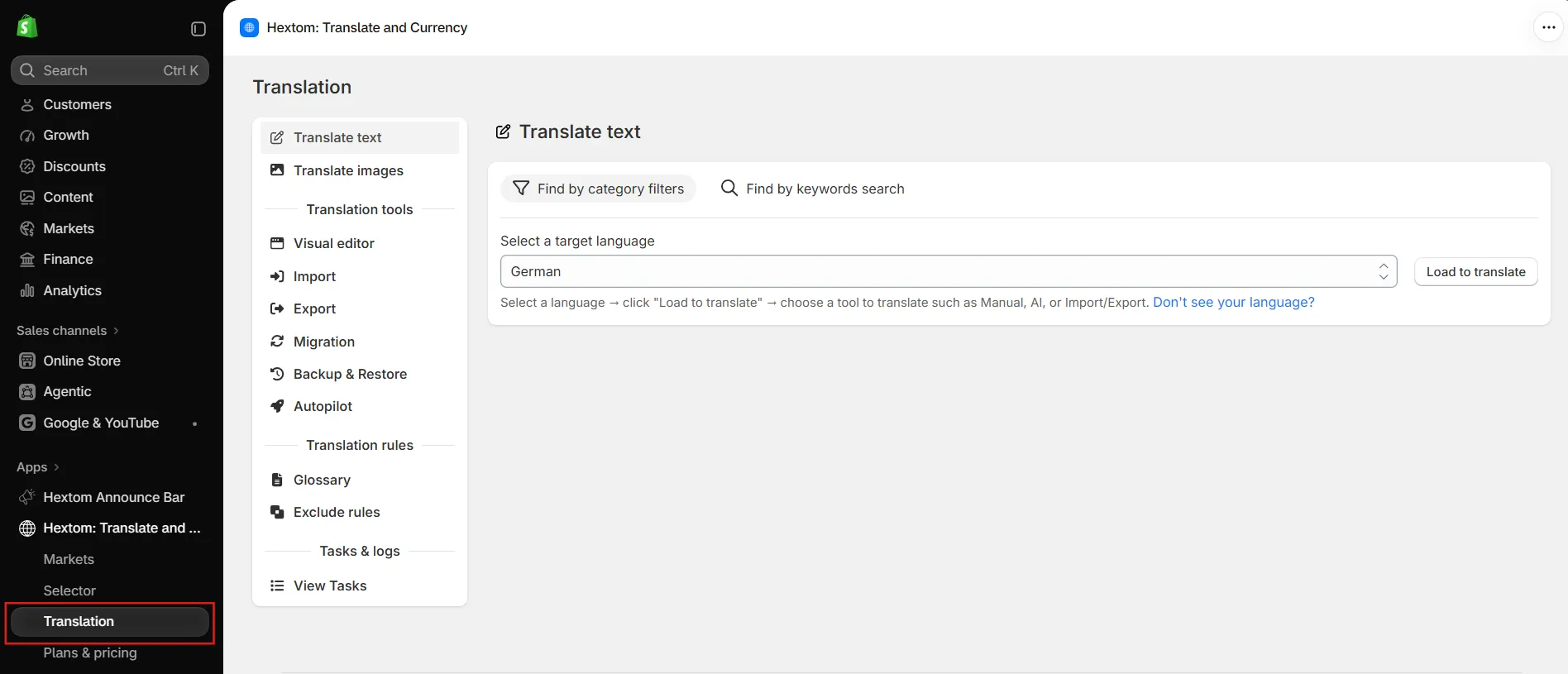Switch to Find by keywords search tab
Screen dimensions: 1568x674
pos(812,189)
